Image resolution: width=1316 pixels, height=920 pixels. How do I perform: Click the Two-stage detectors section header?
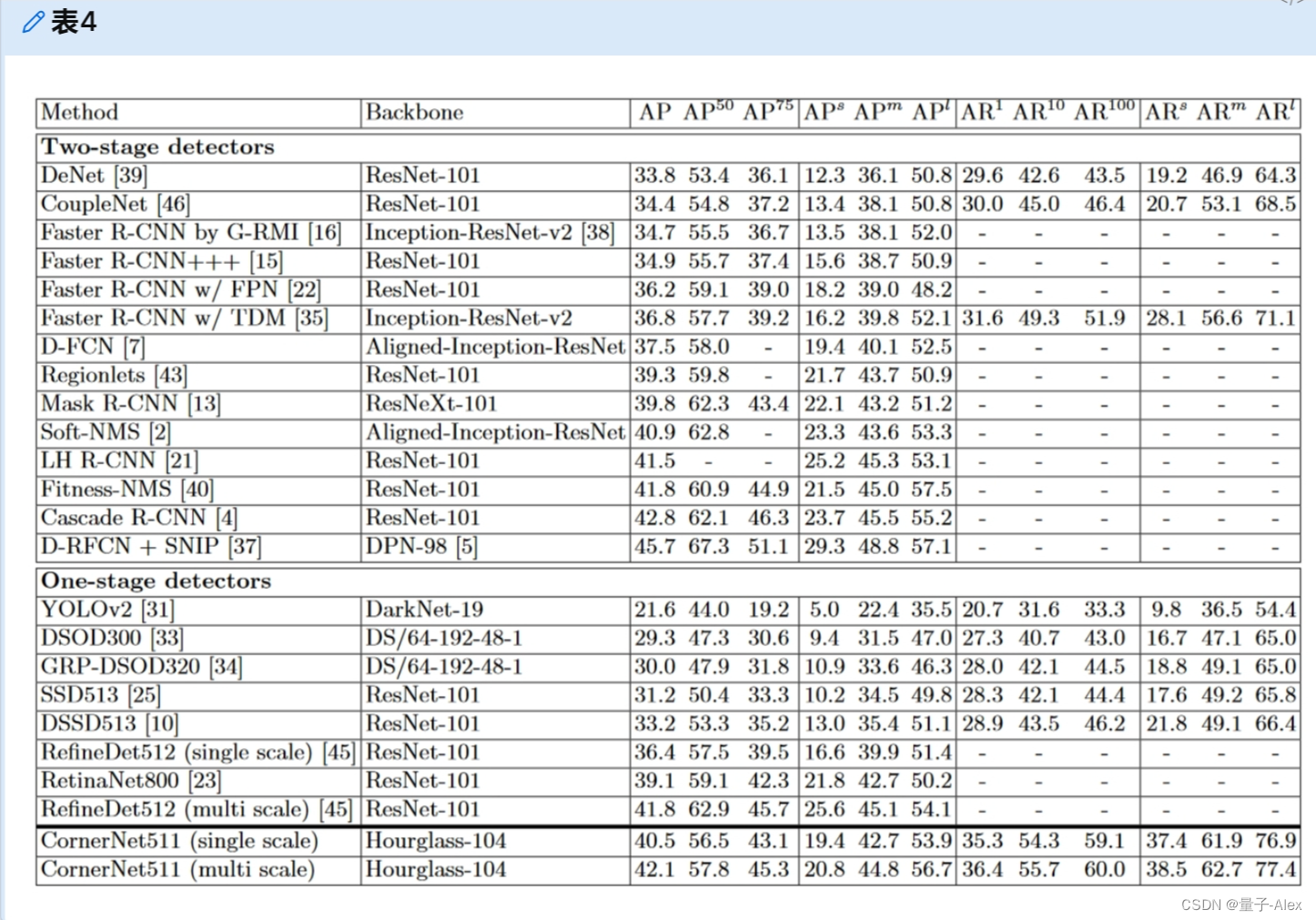pos(157,147)
